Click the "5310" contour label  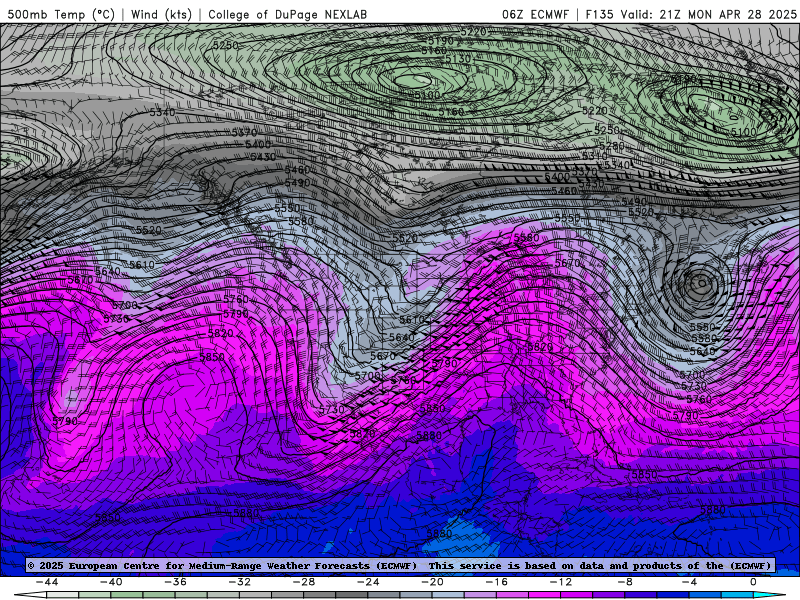pyautogui.click(x=594, y=156)
